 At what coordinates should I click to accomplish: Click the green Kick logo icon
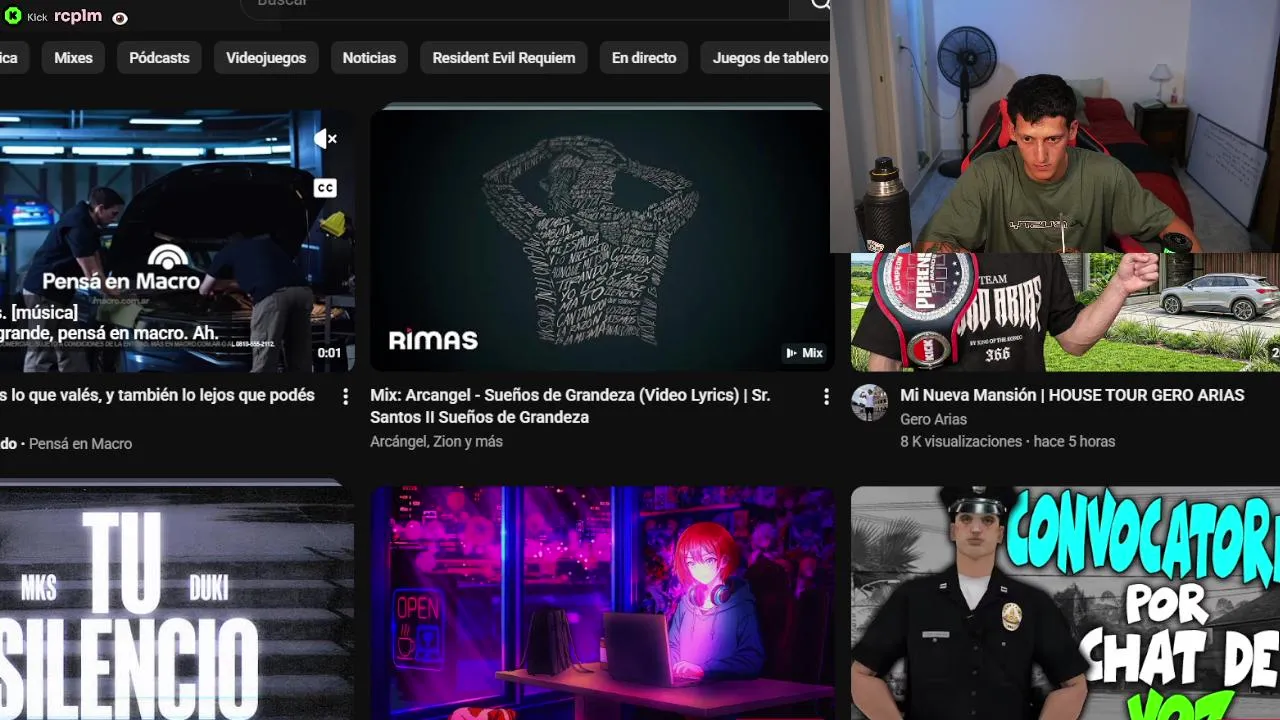point(13,16)
